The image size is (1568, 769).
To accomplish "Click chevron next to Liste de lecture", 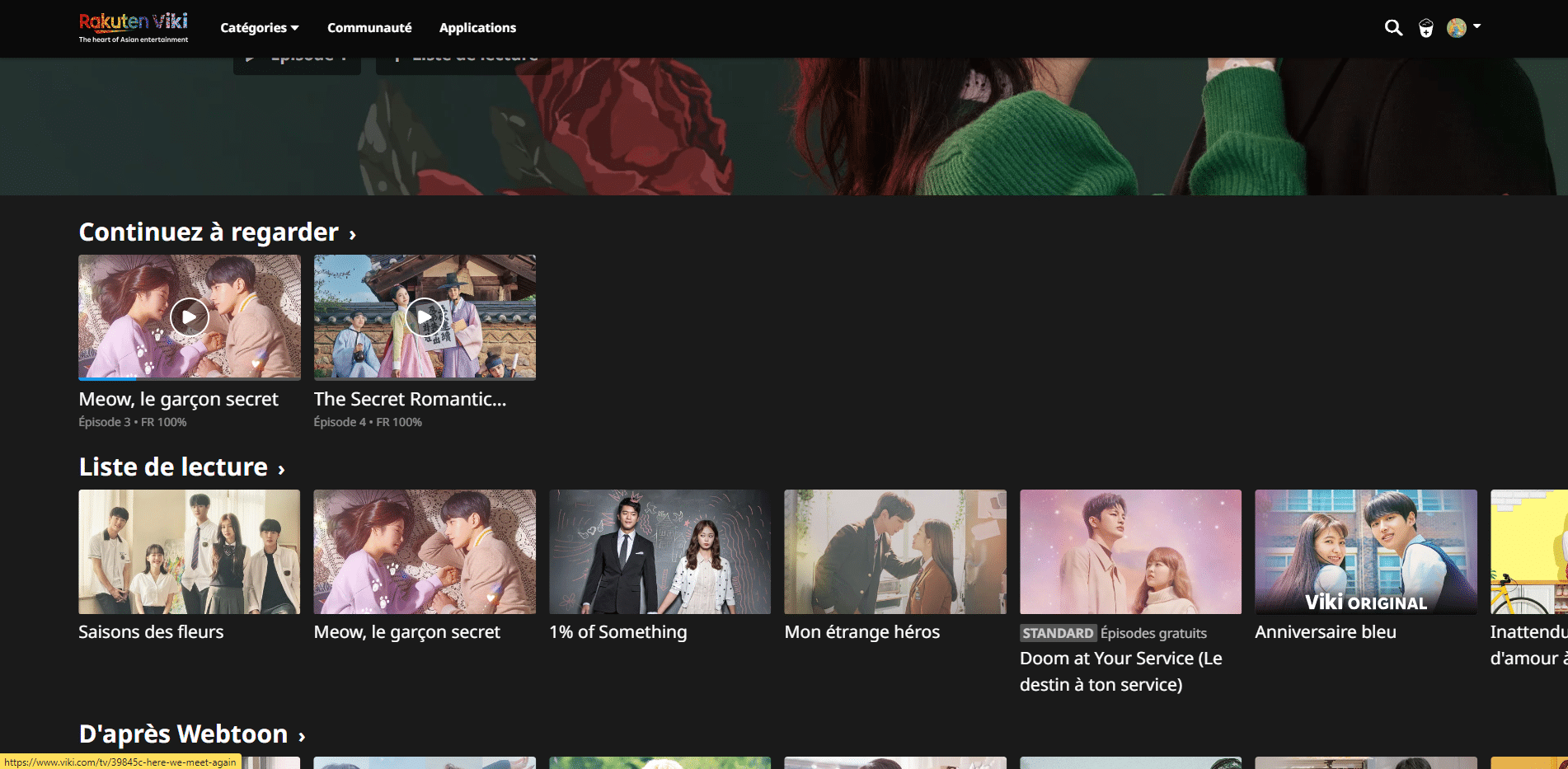I will [x=282, y=470].
